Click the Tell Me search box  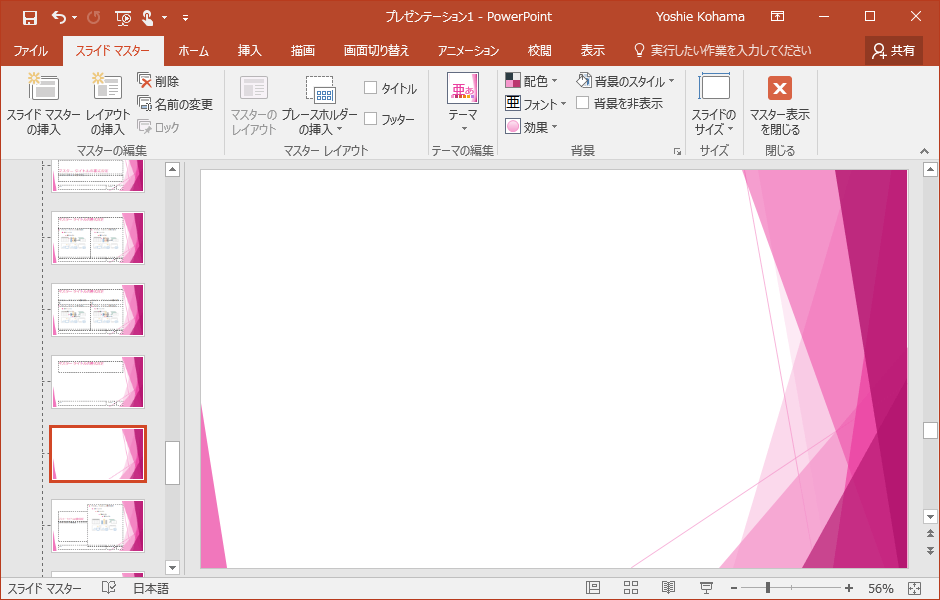pos(723,51)
